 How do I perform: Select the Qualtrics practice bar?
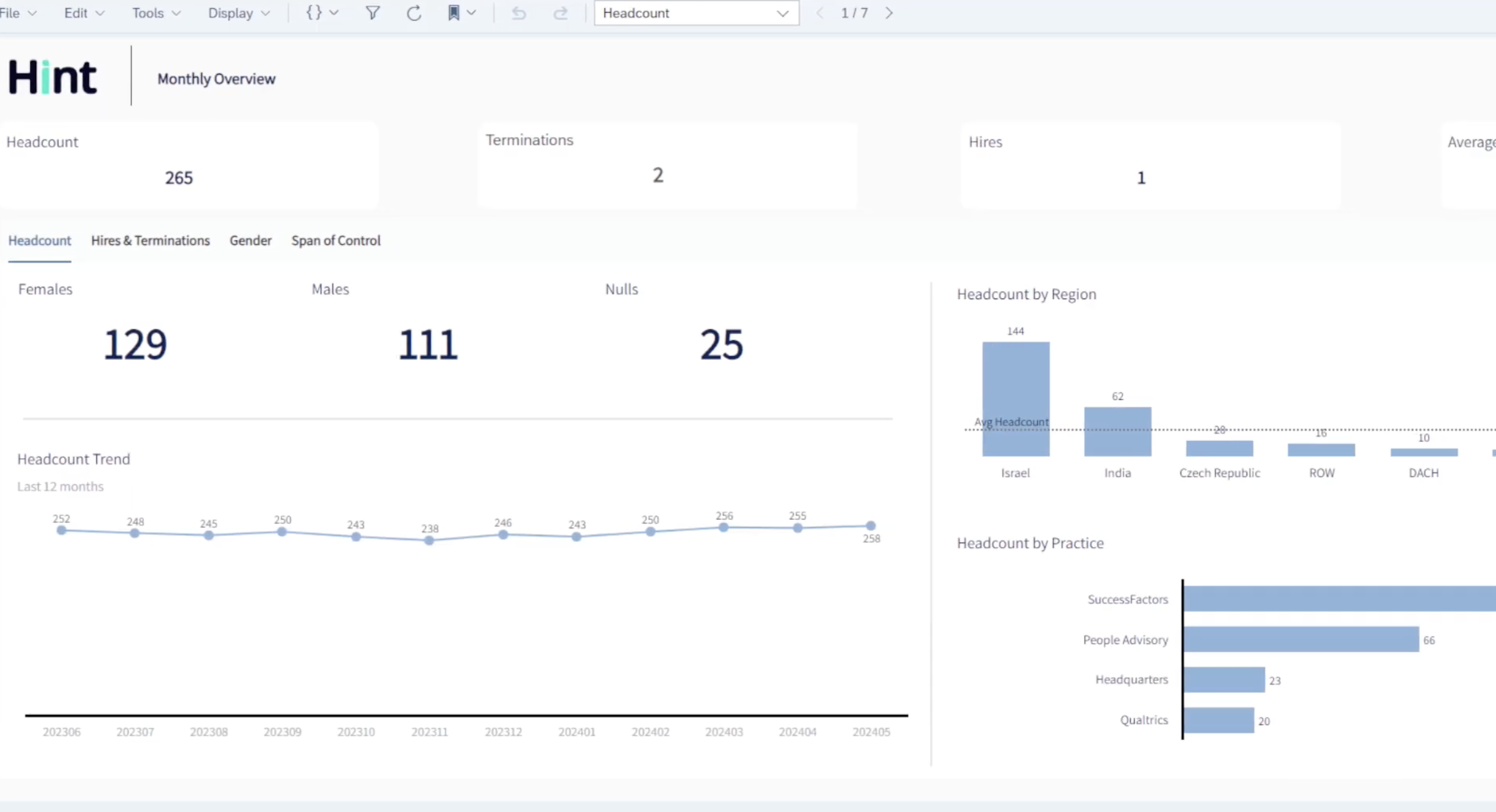click(1218, 720)
